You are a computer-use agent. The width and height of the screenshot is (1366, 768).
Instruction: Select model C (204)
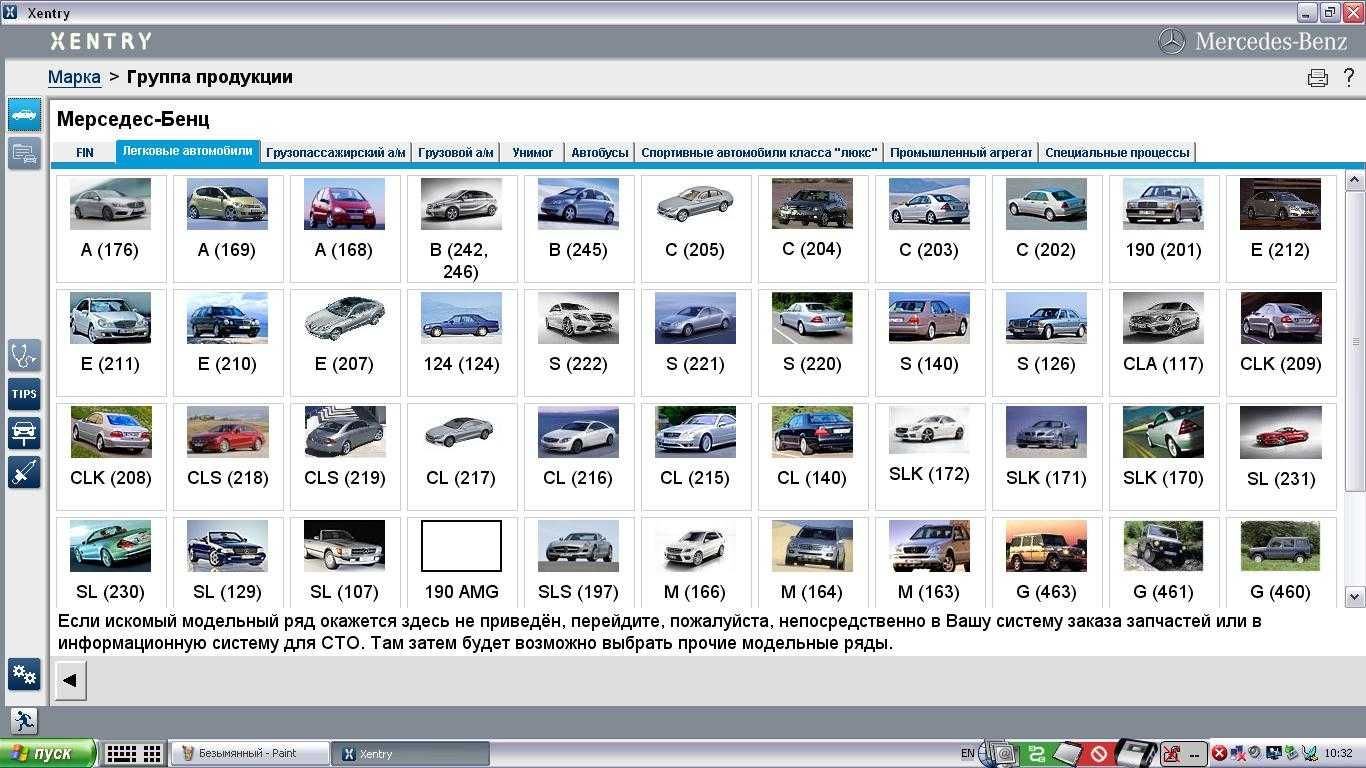(x=812, y=228)
